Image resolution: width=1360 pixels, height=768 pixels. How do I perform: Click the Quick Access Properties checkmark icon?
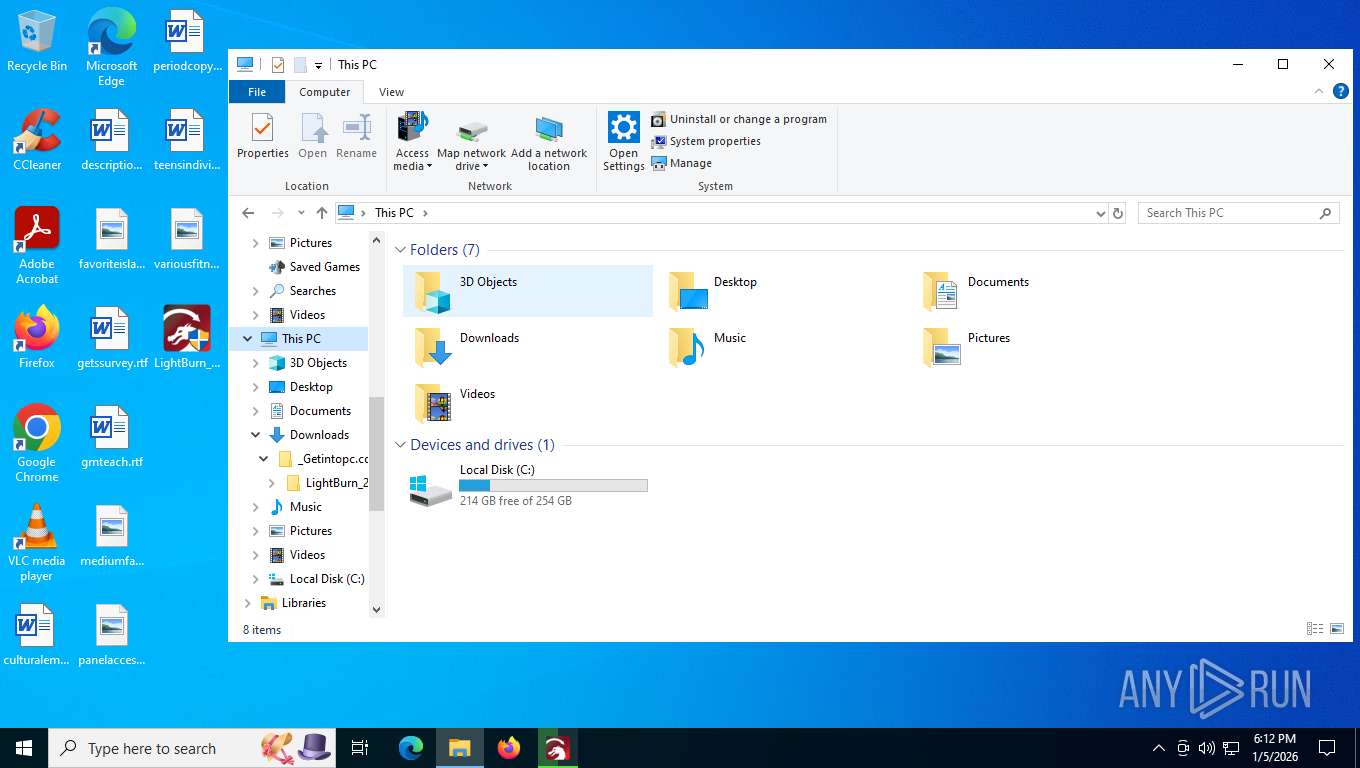pos(278,65)
